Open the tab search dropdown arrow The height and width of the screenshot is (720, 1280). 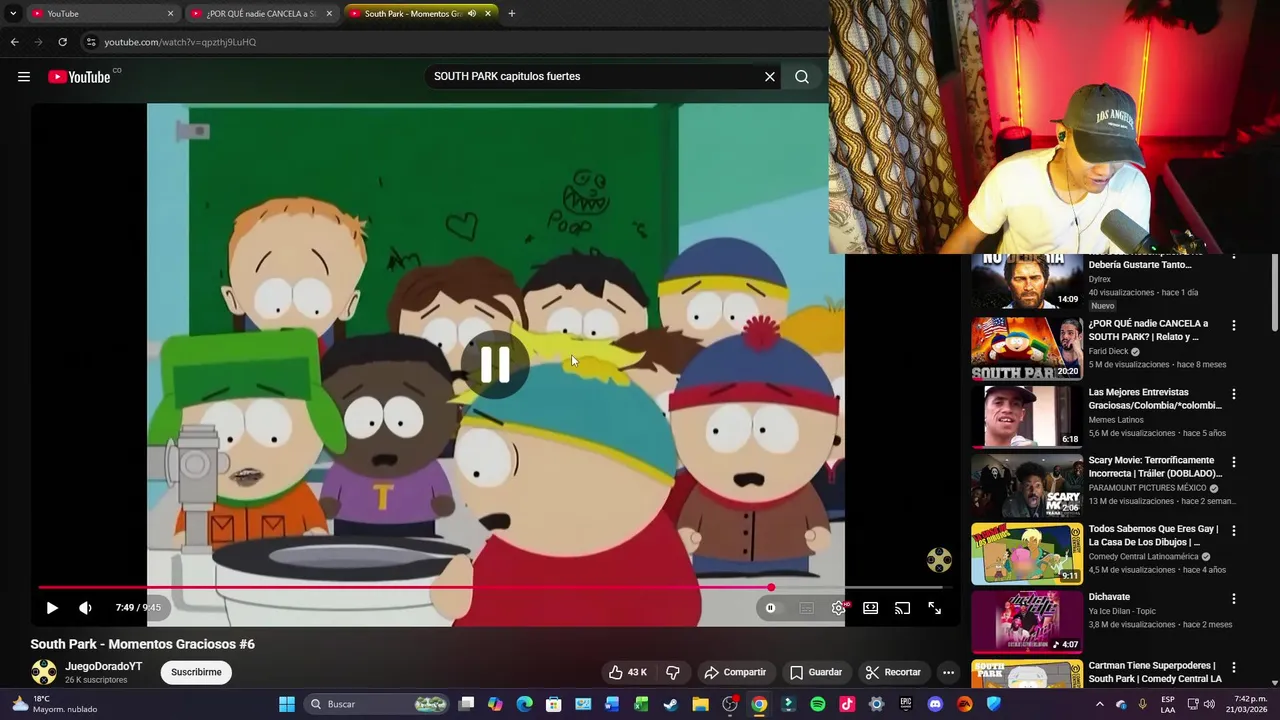13,14
